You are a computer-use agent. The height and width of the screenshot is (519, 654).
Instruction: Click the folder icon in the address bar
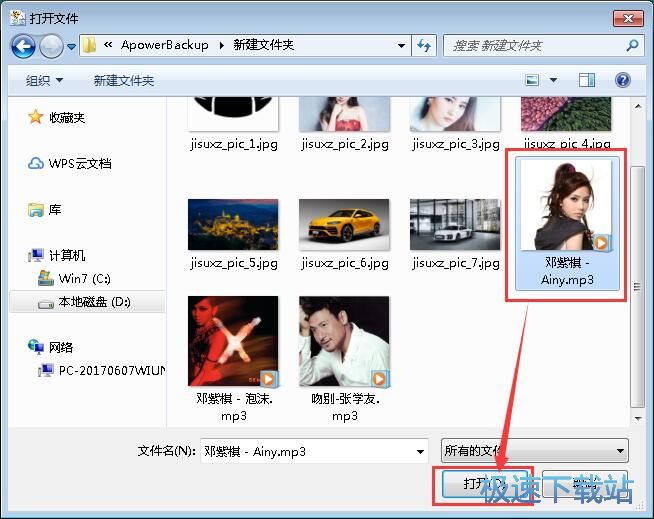pos(89,45)
